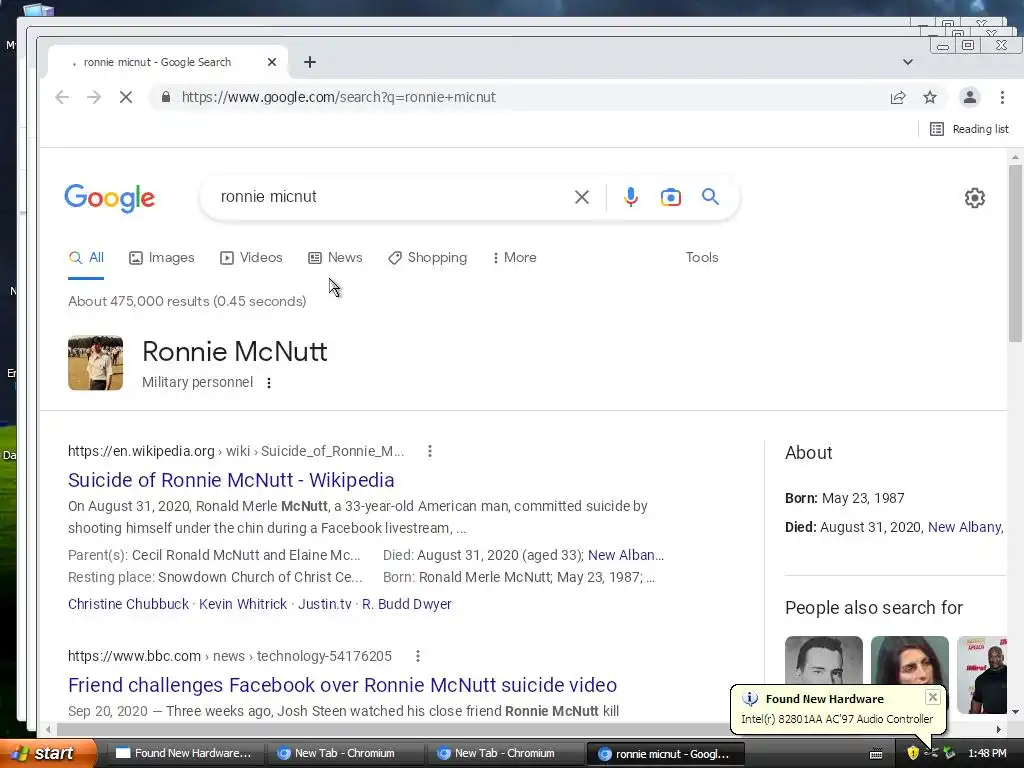This screenshot has width=1024, height=768.
Task: Open the search Tools options
Action: [x=702, y=258]
